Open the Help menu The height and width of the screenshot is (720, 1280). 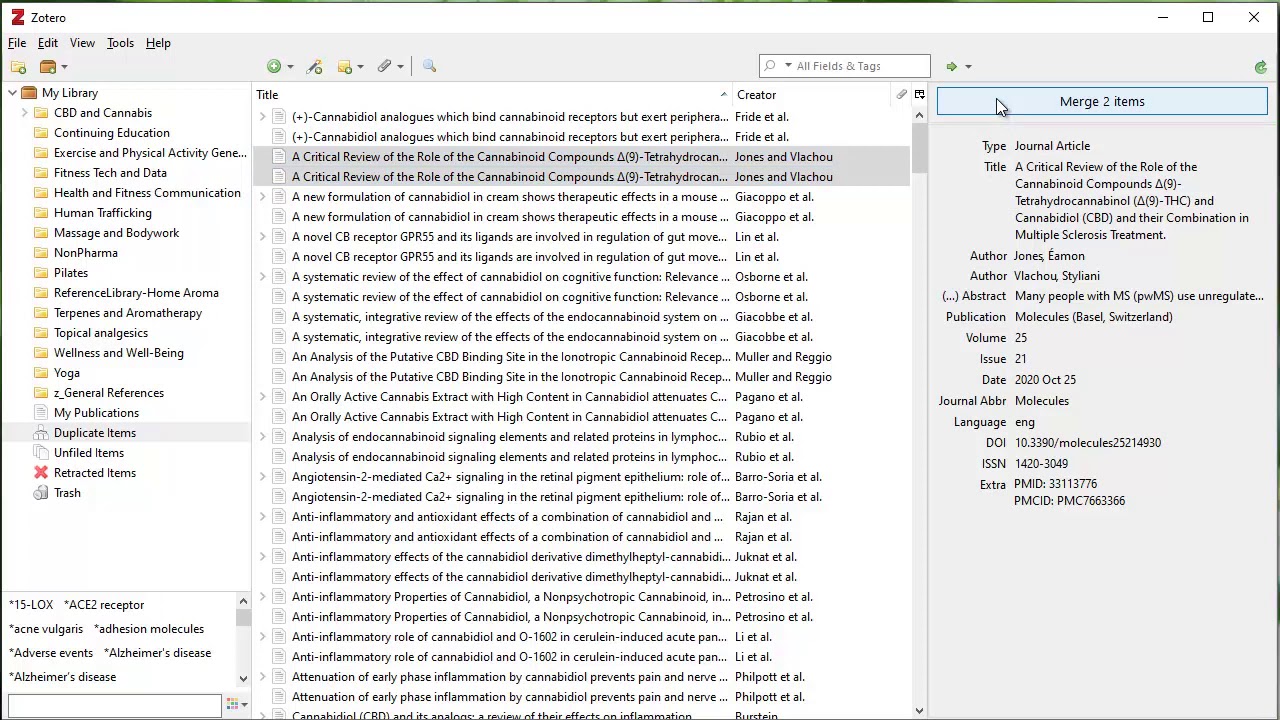coord(158,43)
